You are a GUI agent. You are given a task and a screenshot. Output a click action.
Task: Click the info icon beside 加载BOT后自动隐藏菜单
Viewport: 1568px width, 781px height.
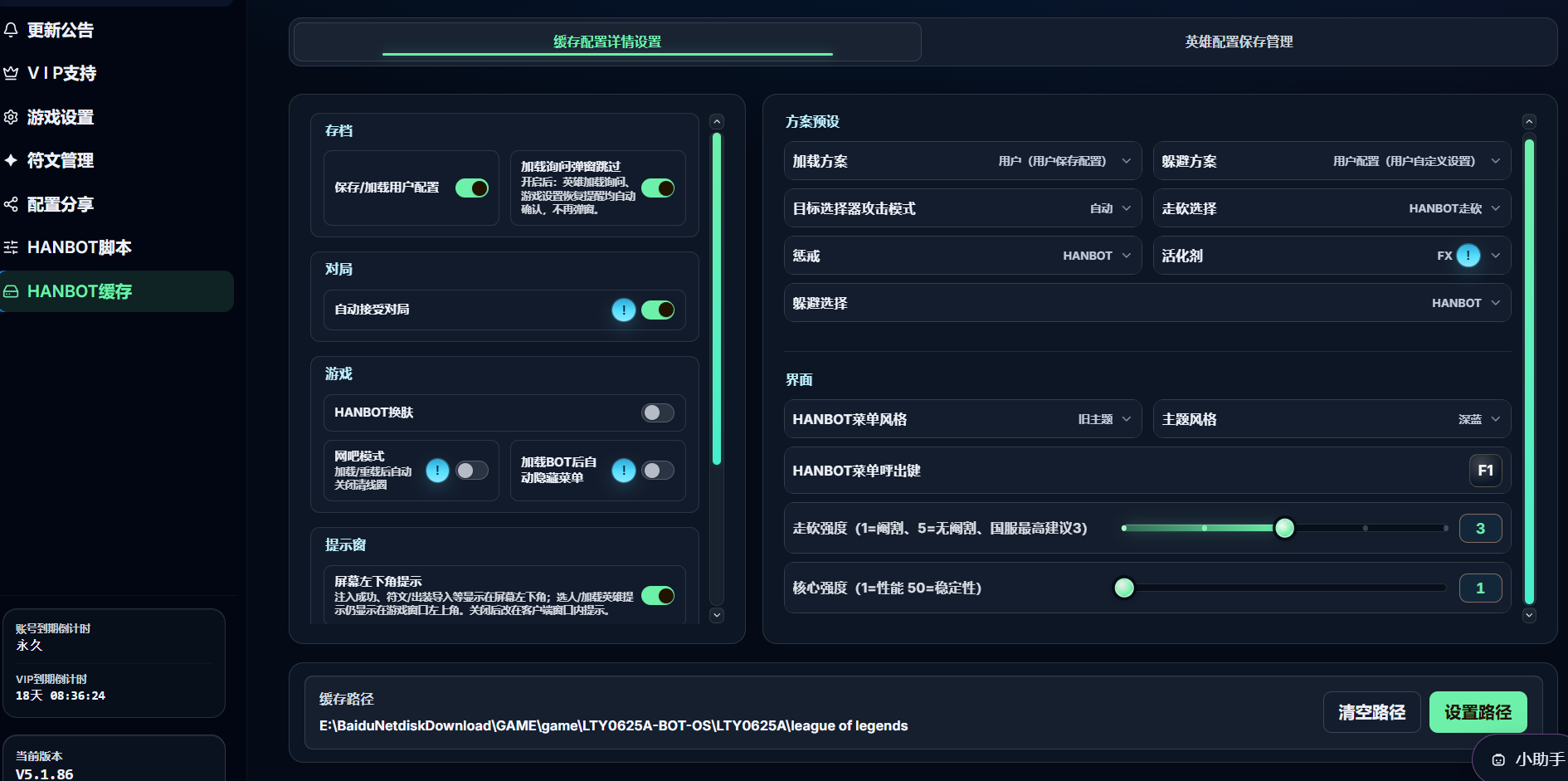coord(624,471)
